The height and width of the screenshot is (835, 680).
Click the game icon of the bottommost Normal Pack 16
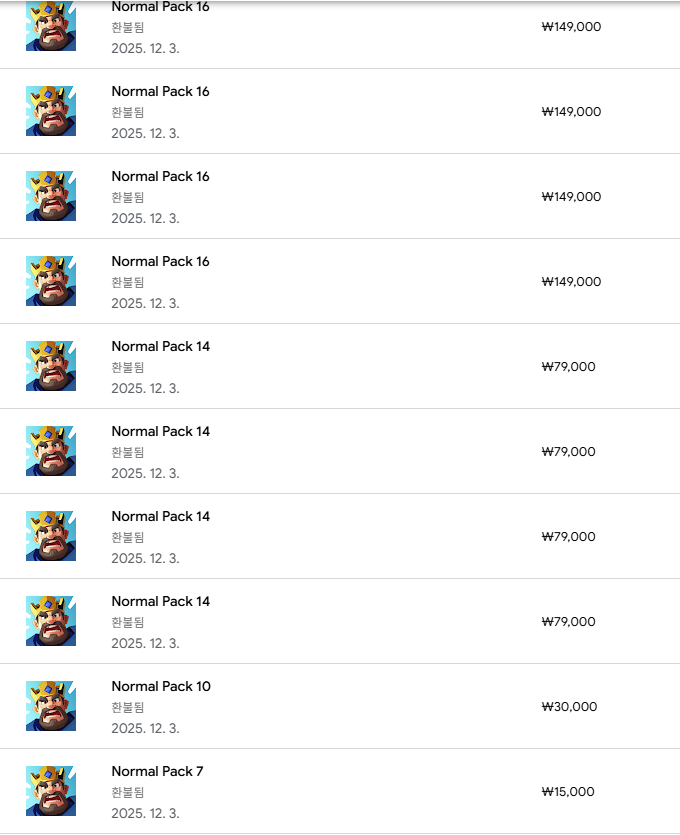(x=51, y=281)
